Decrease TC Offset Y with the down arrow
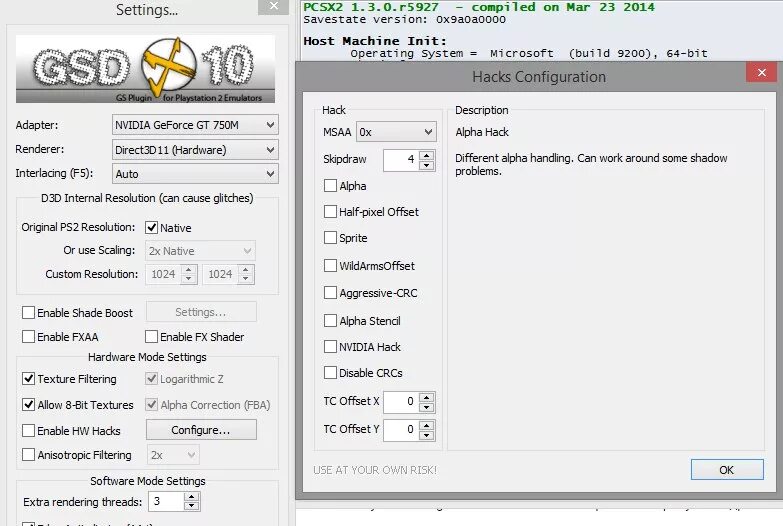Screen dimensions: 783x526 coord(426,436)
